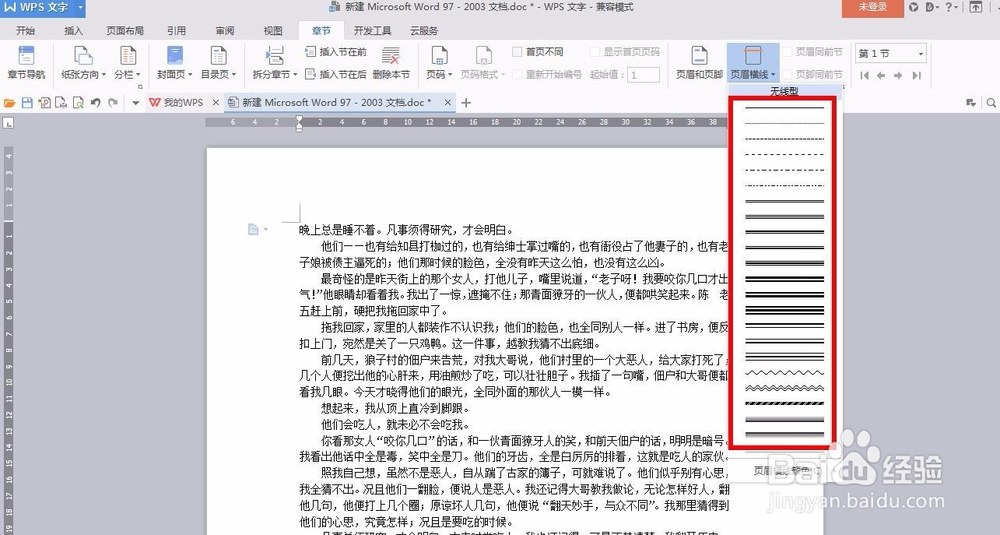Screen dimensions: 1000x535
Task: Click the 未登录 (Not logged in) button
Action: point(872,8)
